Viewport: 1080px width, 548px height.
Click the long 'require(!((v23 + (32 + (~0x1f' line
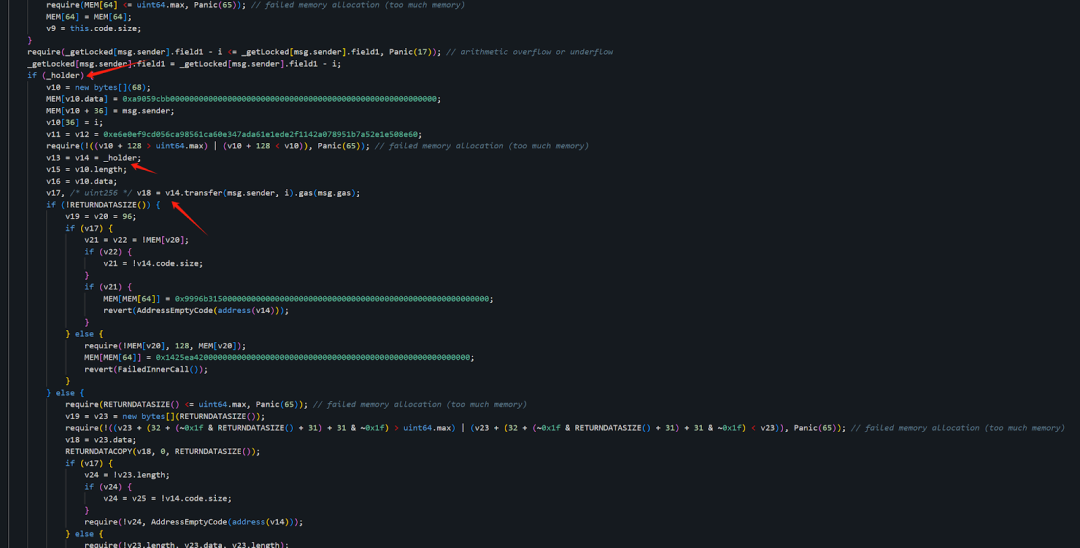point(565,428)
